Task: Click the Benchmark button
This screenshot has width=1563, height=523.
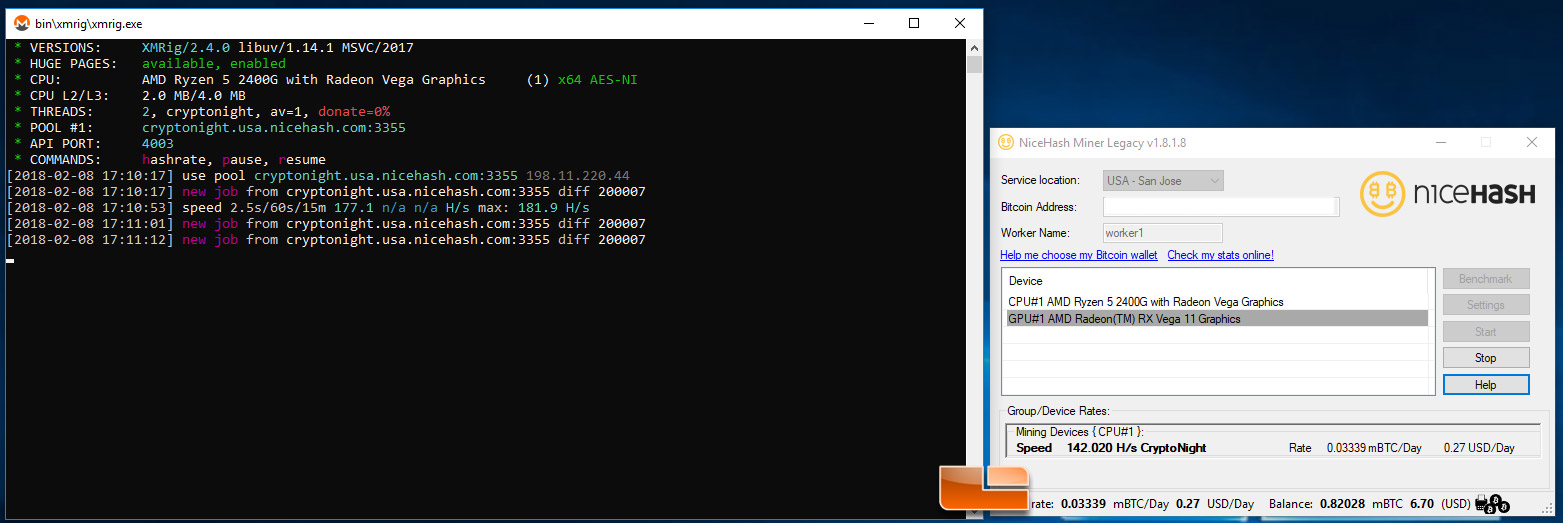Action: tap(1486, 279)
